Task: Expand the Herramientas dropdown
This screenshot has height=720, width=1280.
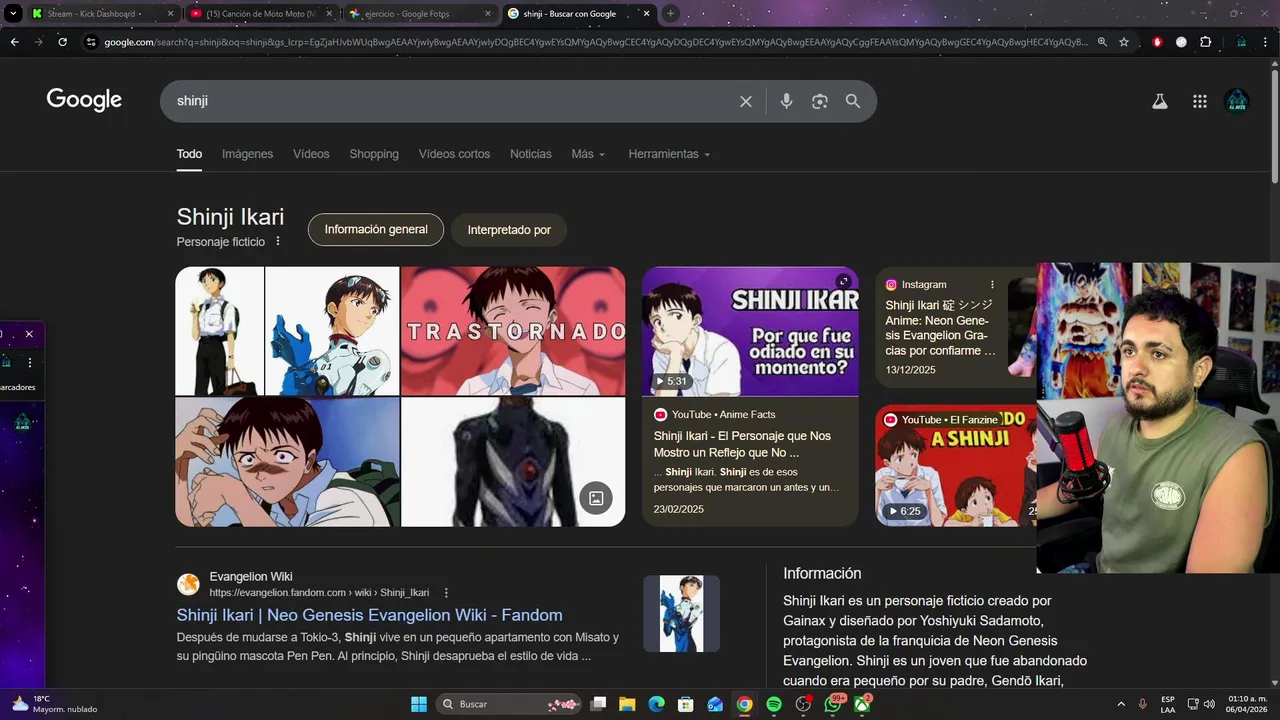Action: point(669,154)
